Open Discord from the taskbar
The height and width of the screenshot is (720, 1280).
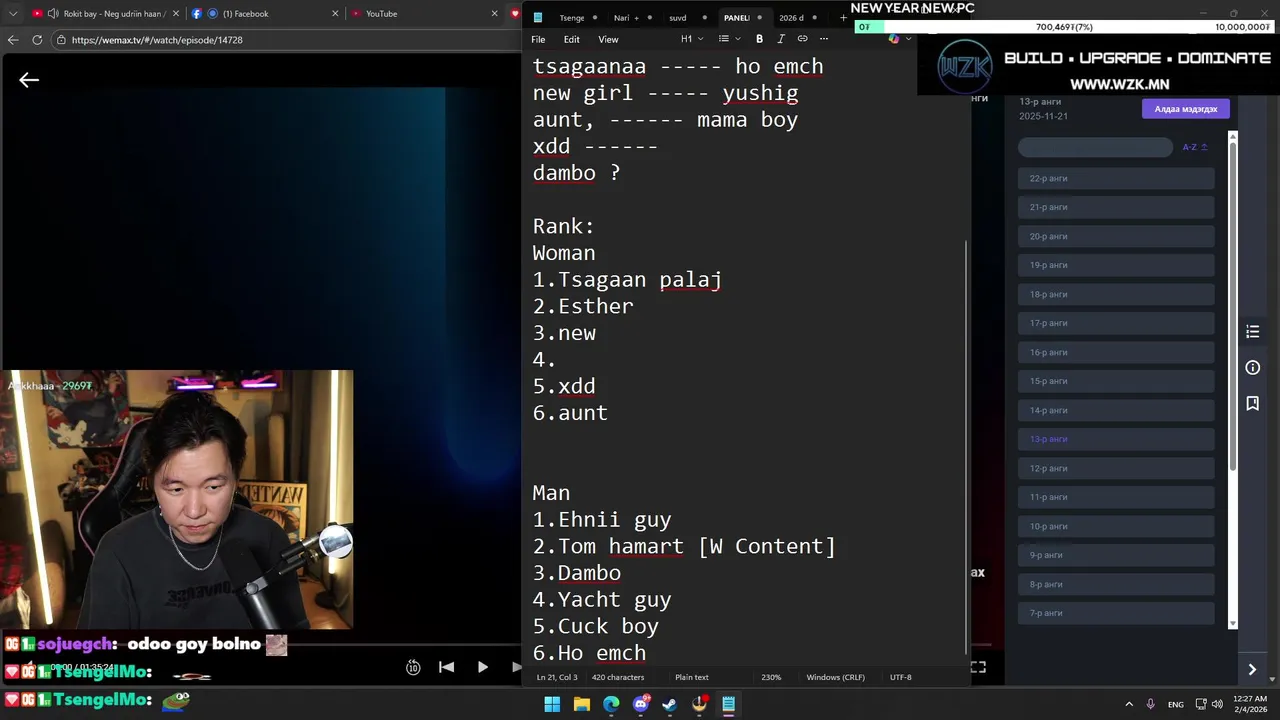[x=640, y=704]
